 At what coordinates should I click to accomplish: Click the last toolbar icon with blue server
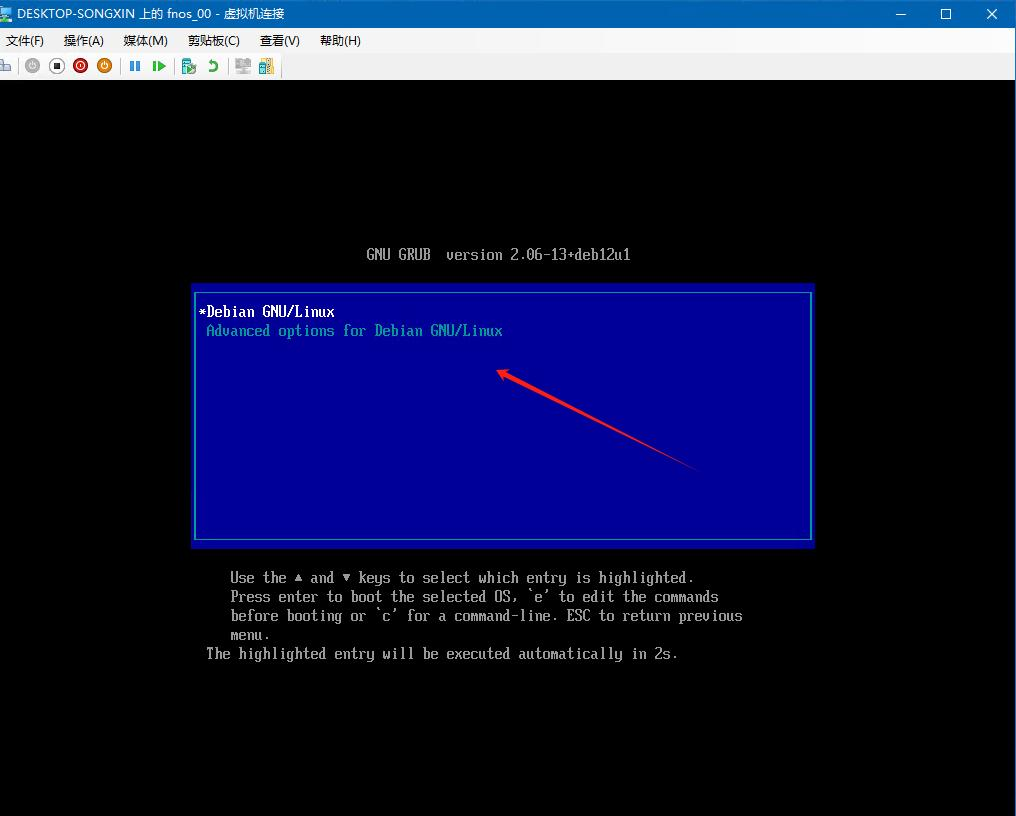click(x=266, y=66)
